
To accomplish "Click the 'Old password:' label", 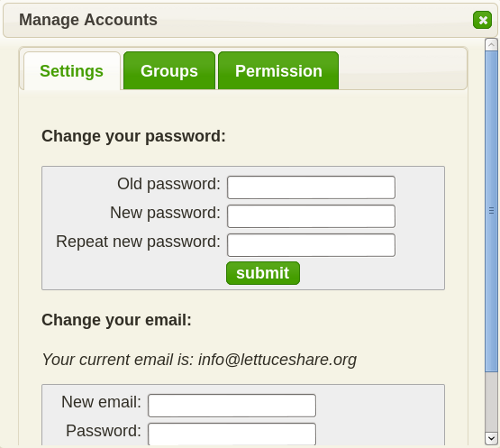I will (x=169, y=184).
